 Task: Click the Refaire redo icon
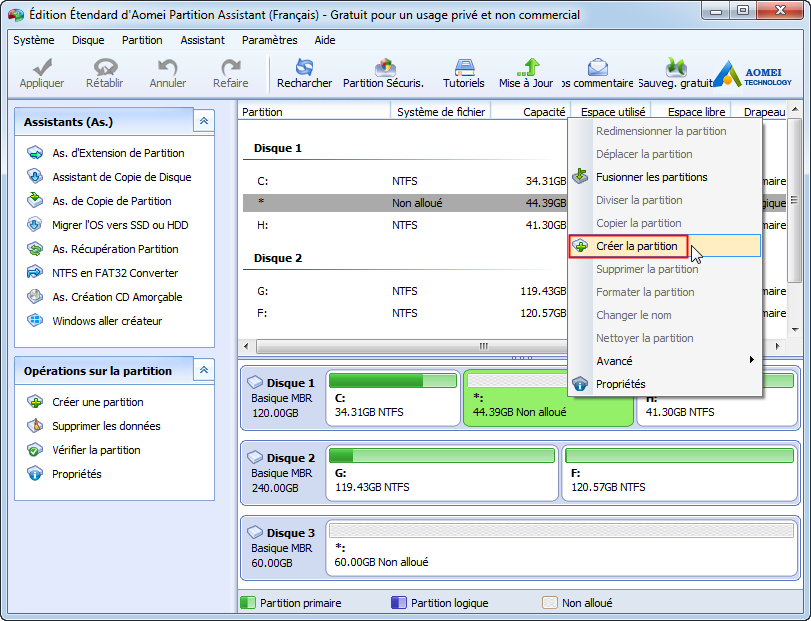point(231,68)
